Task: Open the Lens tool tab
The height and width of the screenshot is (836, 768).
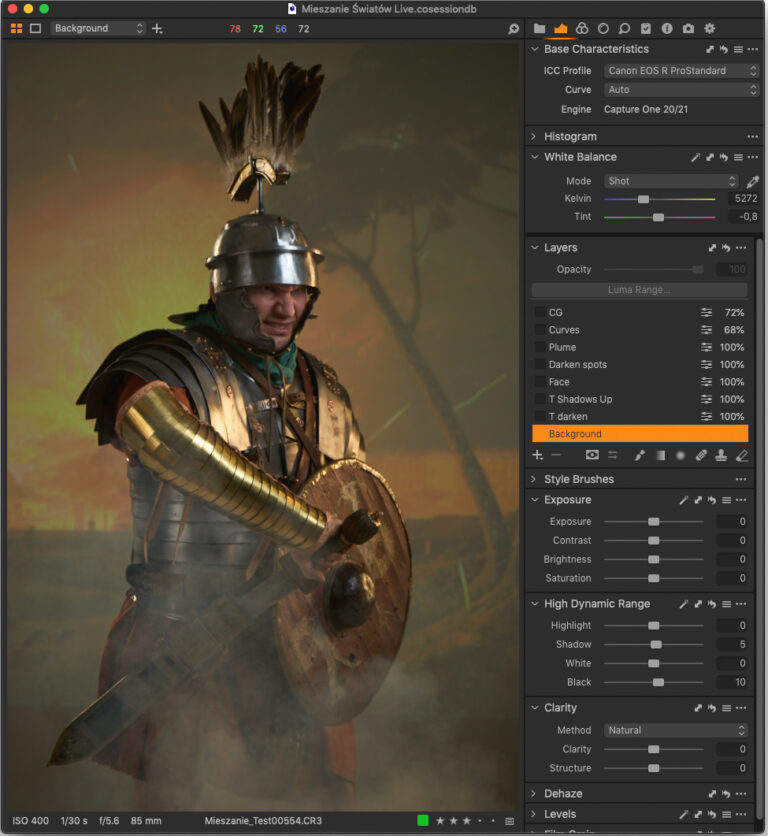Action: click(603, 28)
